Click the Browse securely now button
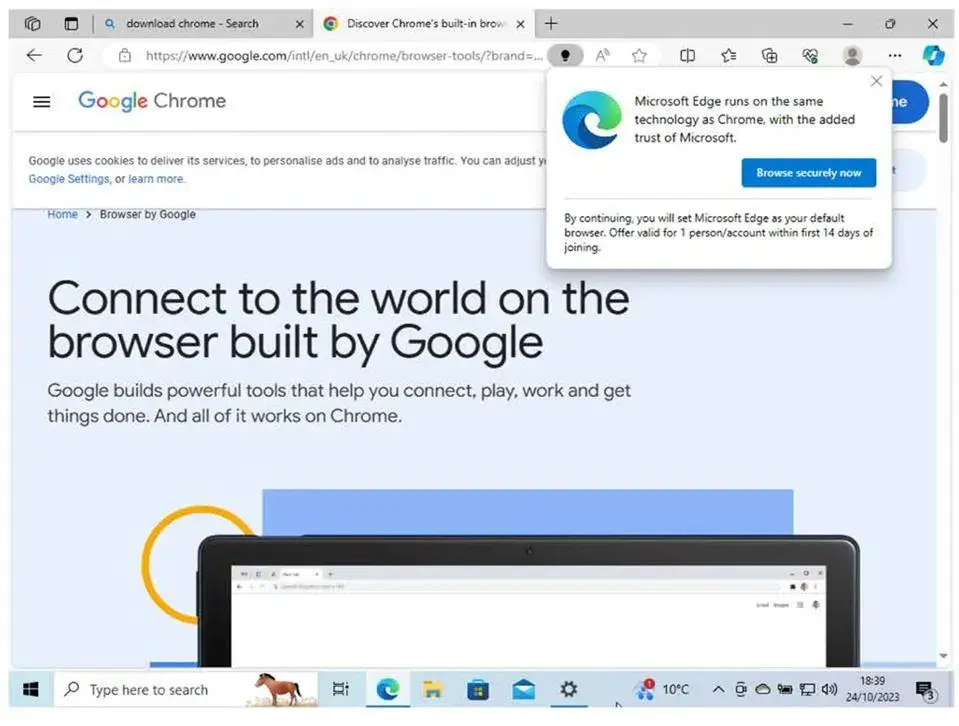Image resolution: width=959 pixels, height=726 pixels. (808, 173)
